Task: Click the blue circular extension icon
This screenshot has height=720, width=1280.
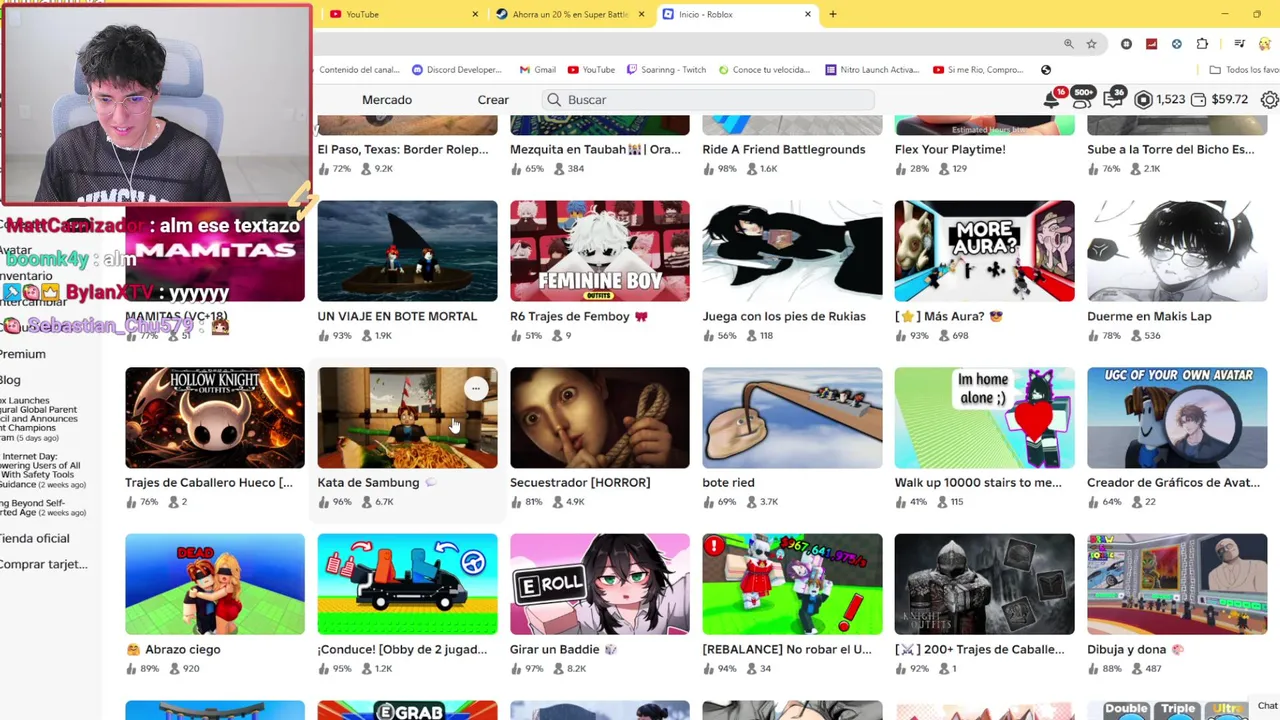Action: (x=1176, y=44)
